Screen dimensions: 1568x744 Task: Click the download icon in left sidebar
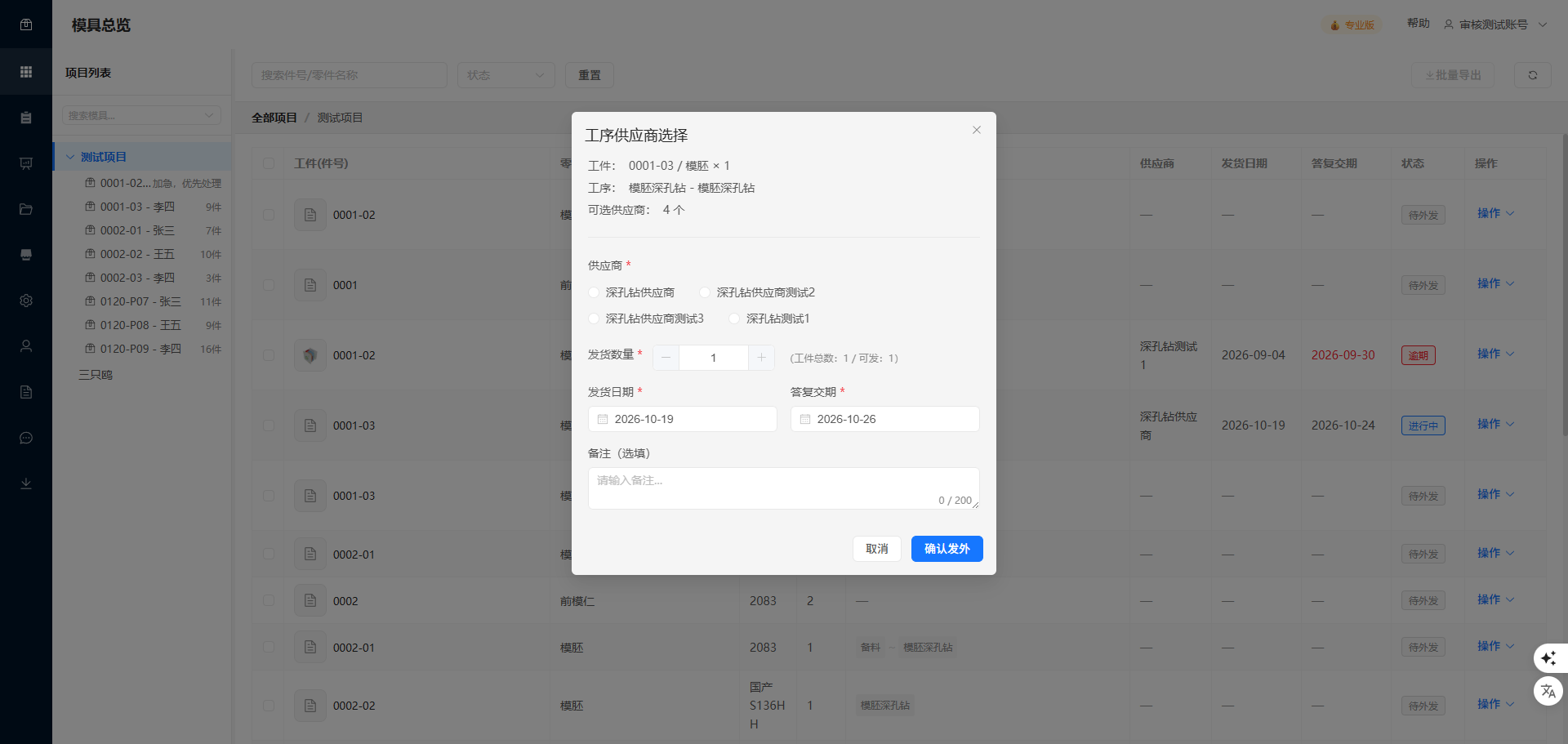click(26, 483)
